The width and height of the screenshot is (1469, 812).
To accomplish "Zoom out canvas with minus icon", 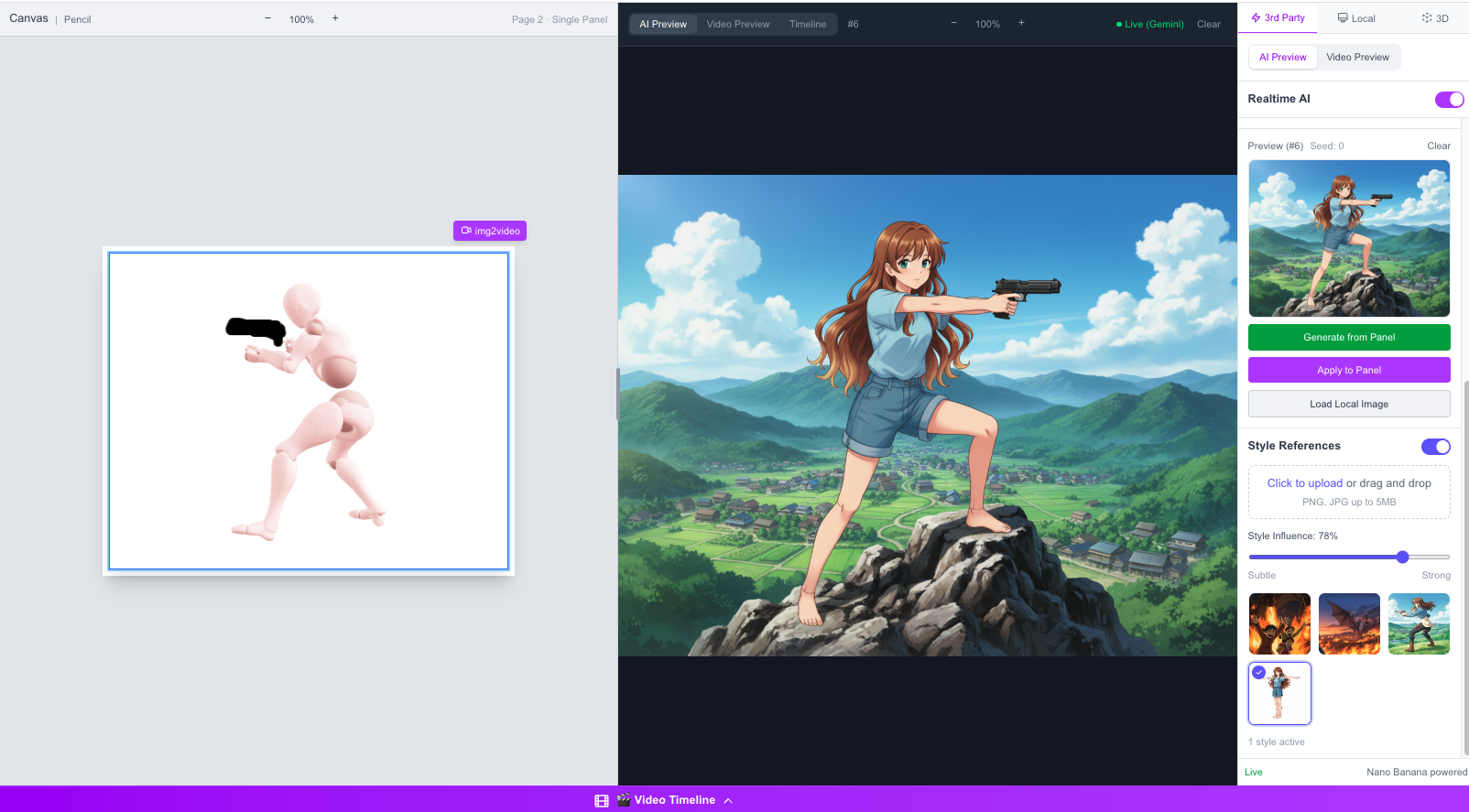I will 267,18.
